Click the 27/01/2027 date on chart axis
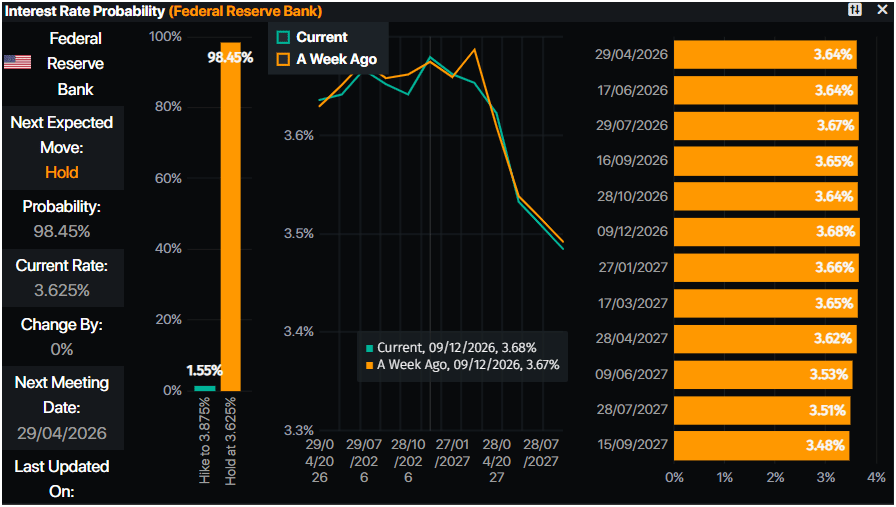896x507 pixels. click(x=452, y=451)
